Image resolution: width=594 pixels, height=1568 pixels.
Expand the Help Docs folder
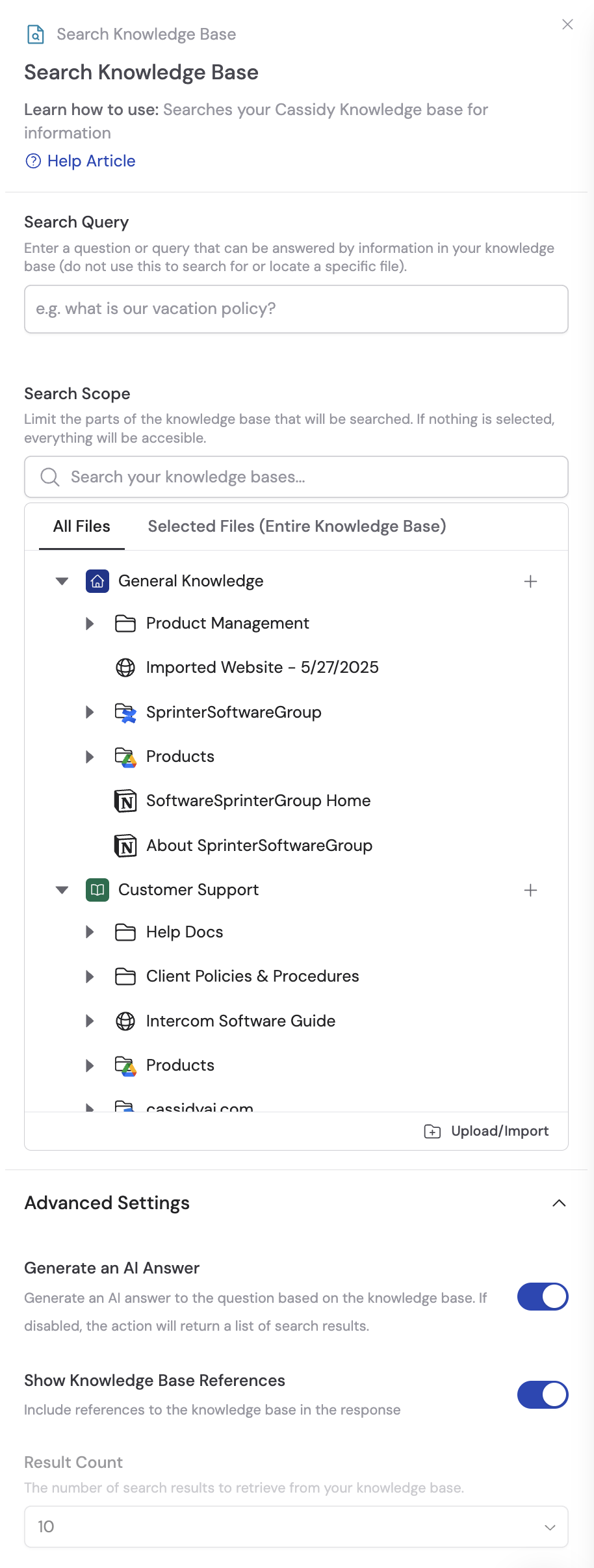pos(90,932)
